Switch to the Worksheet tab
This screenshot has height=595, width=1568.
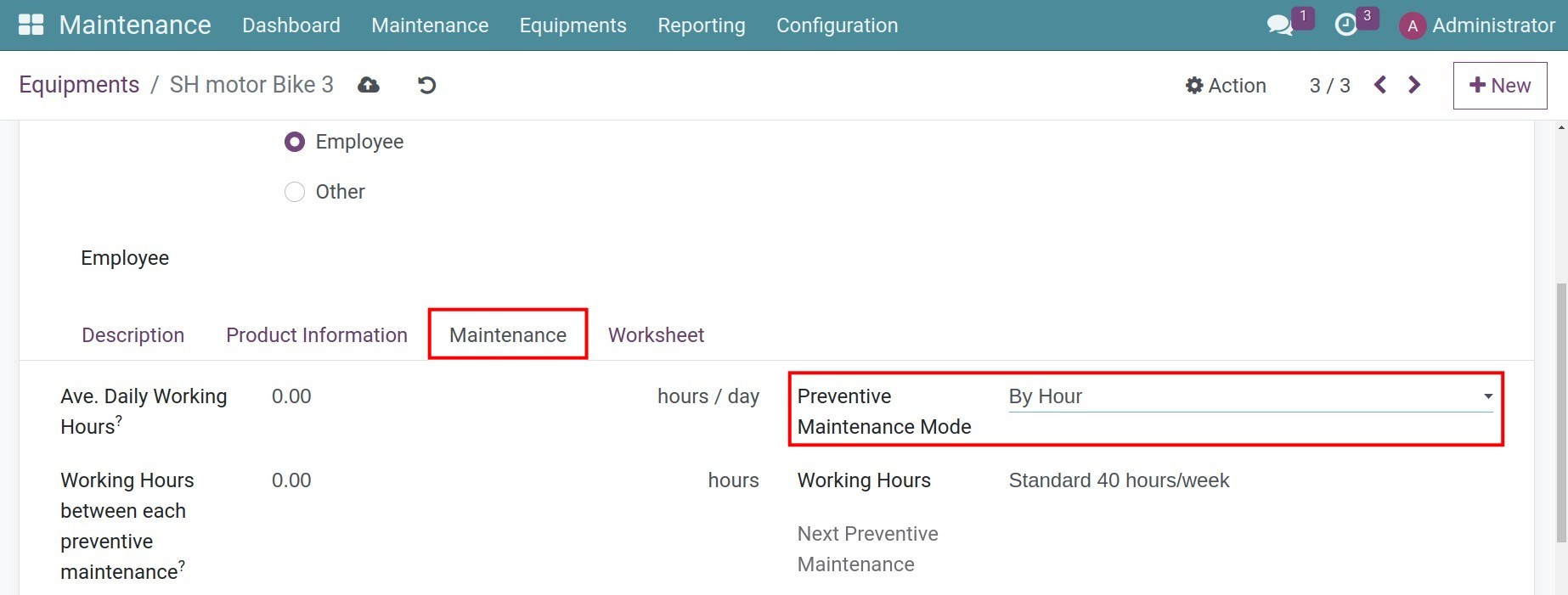(656, 335)
